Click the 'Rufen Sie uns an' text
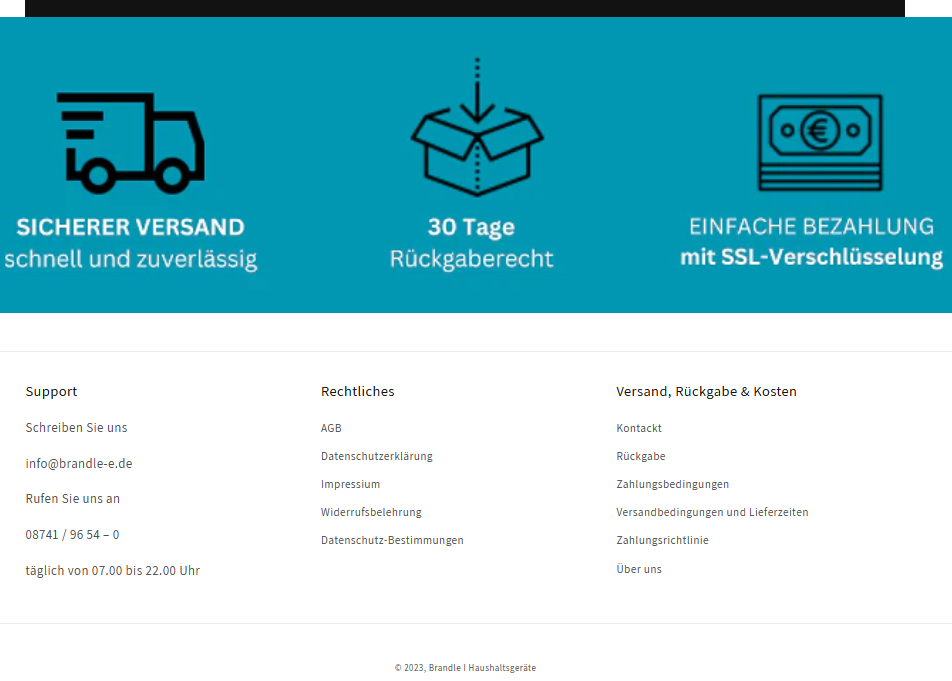 (x=73, y=499)
